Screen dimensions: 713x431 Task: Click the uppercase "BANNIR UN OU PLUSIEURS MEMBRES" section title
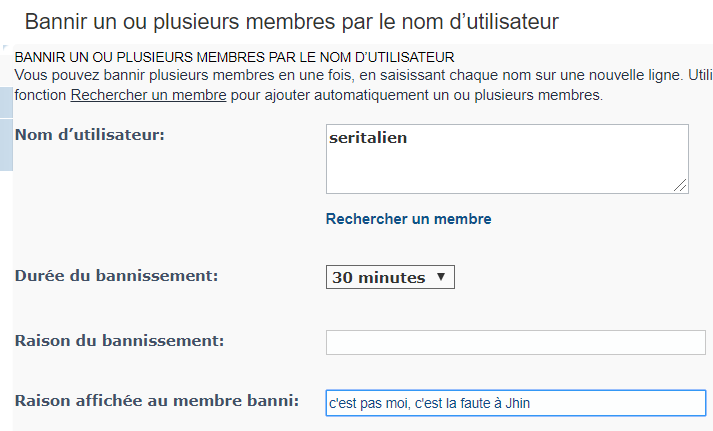[x=235, y=57]
